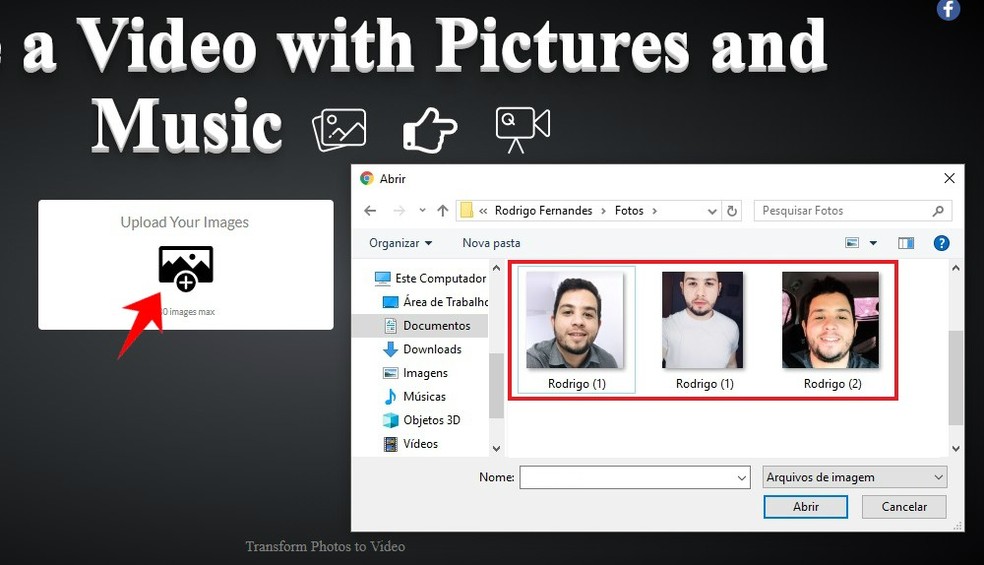Screen dimensions: 984x565
Task: Open the recent locations dropdown arrow
Action: tap(422, 210)
